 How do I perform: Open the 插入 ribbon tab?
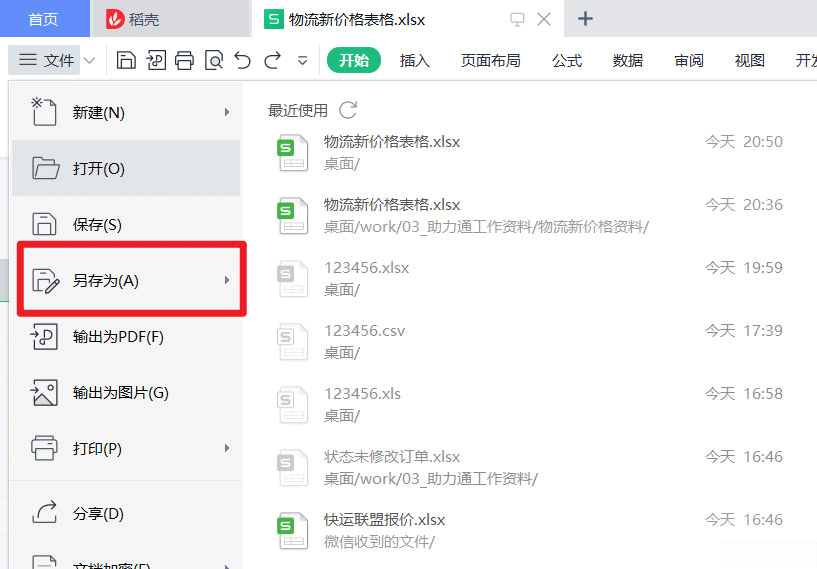pyautogui.click(x=415, y=60)
